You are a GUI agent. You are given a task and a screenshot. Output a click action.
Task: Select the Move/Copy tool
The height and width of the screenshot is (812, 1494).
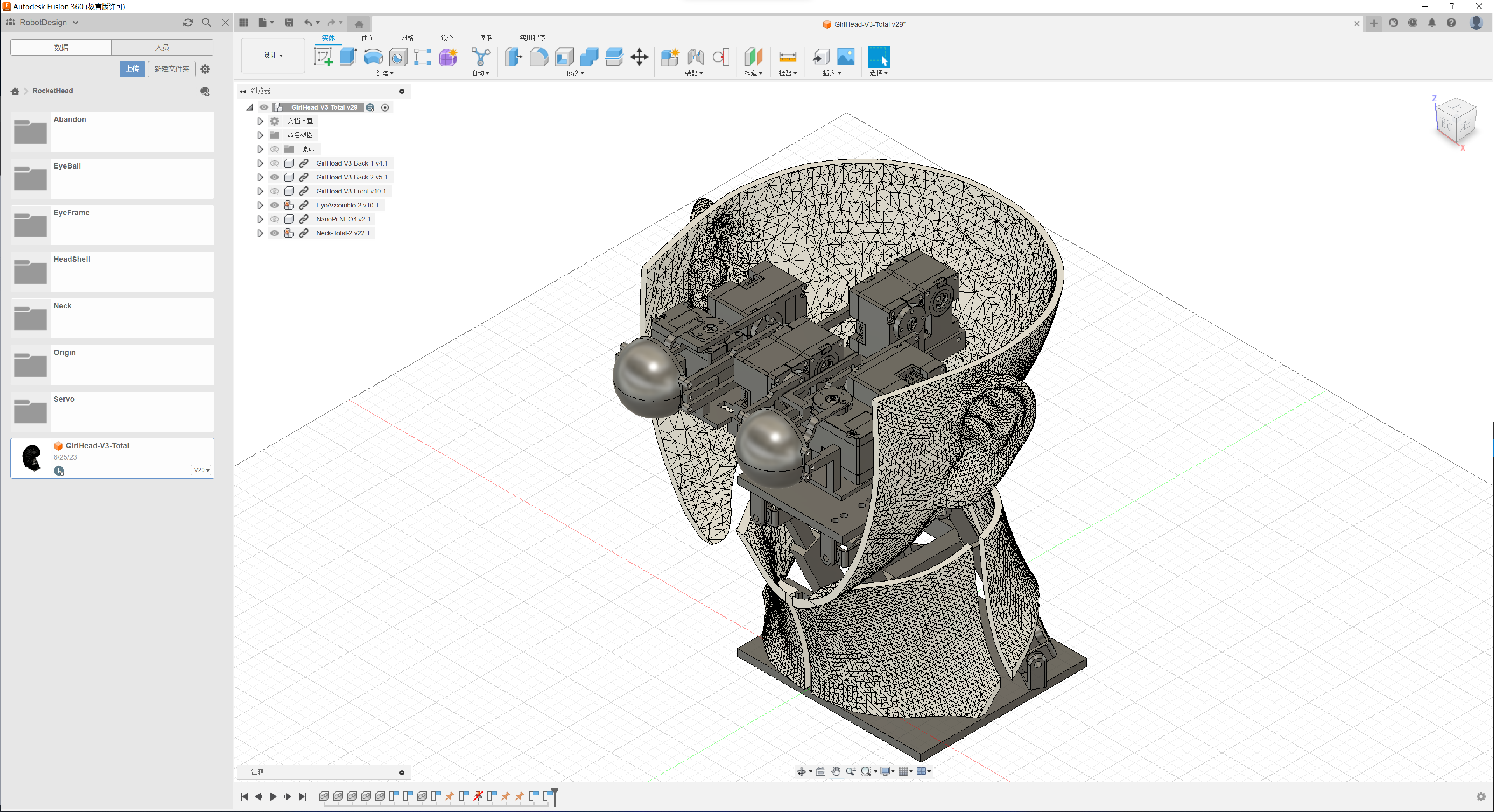pos(639,57)
